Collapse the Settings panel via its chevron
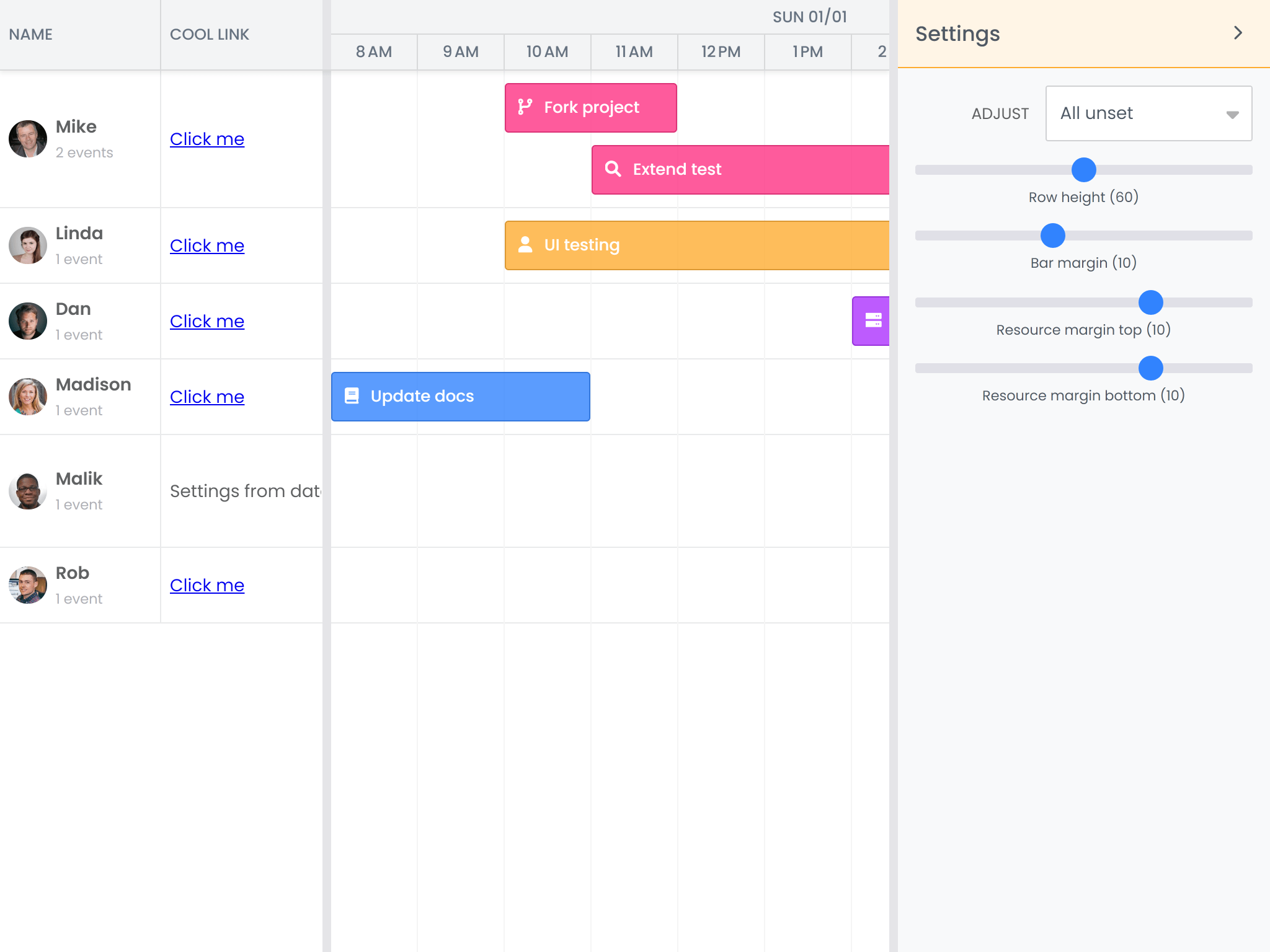Viewport: 1270px width, 952px height. pyautogui.click(x=1238, y=33)
